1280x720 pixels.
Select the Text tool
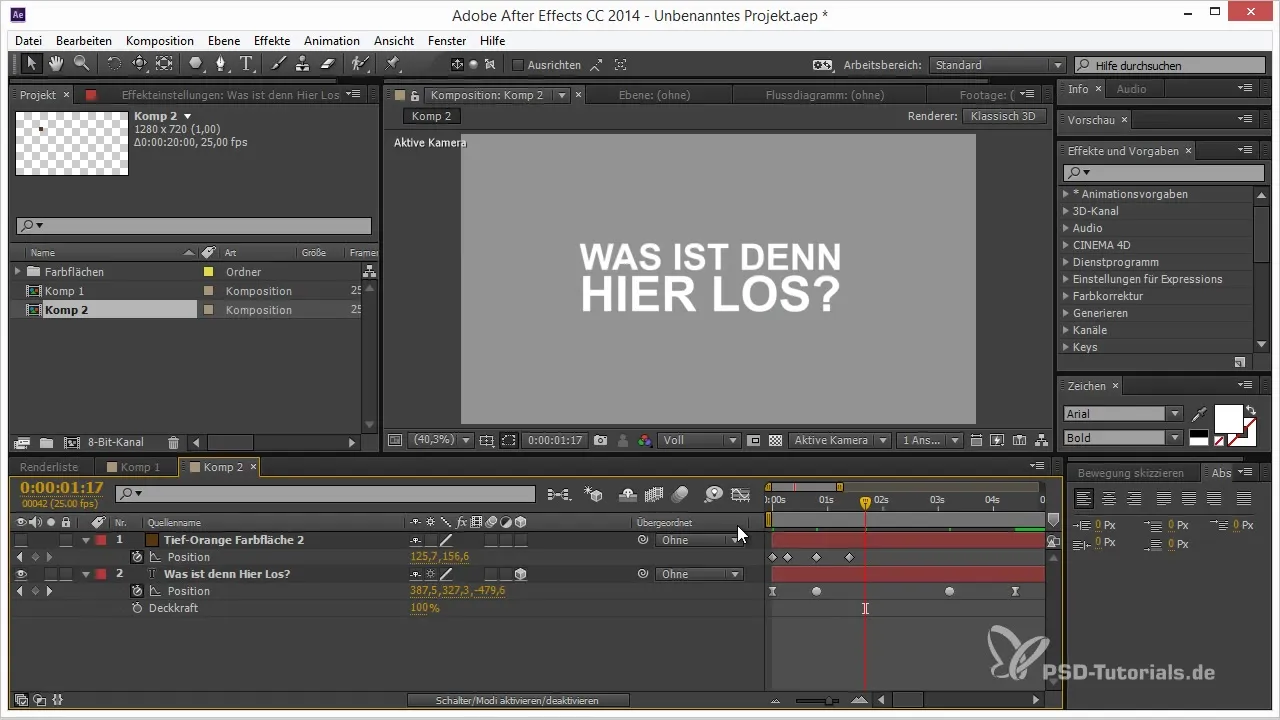246,64
